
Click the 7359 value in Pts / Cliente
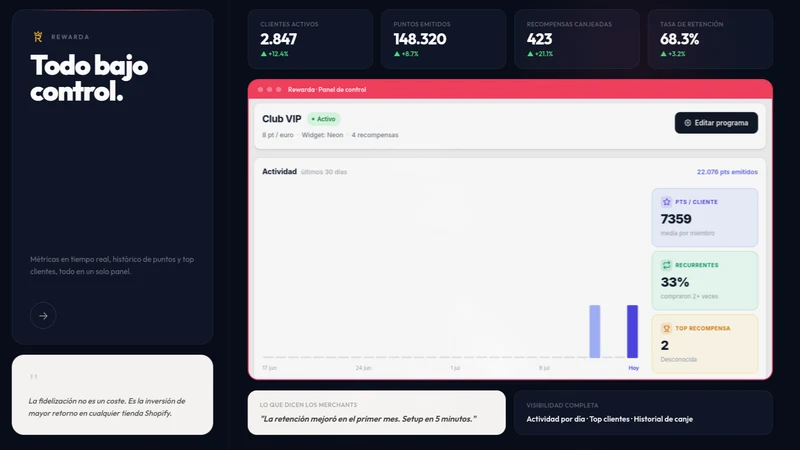click(x=676, y=219)
